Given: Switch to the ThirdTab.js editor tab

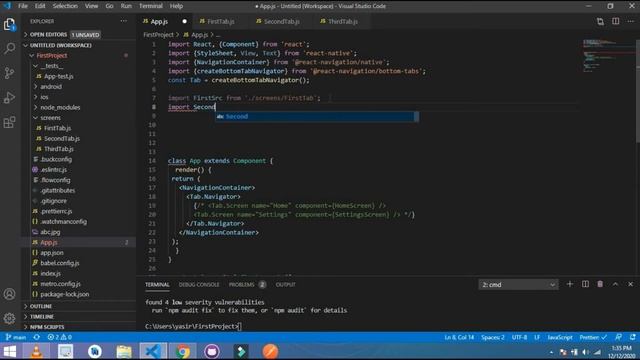Looking at the screenshot, I should [343, 21].
